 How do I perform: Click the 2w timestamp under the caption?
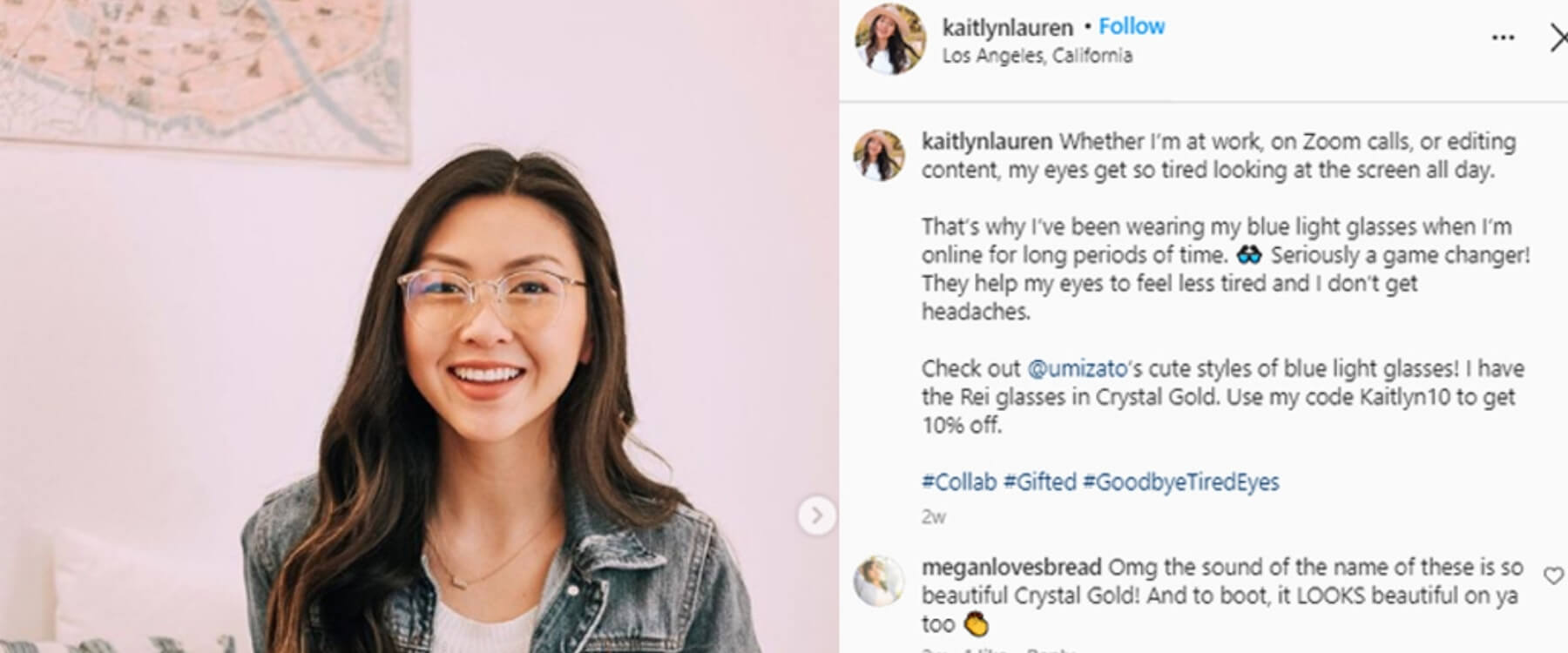pyautogui.click(x=933, y=516)
